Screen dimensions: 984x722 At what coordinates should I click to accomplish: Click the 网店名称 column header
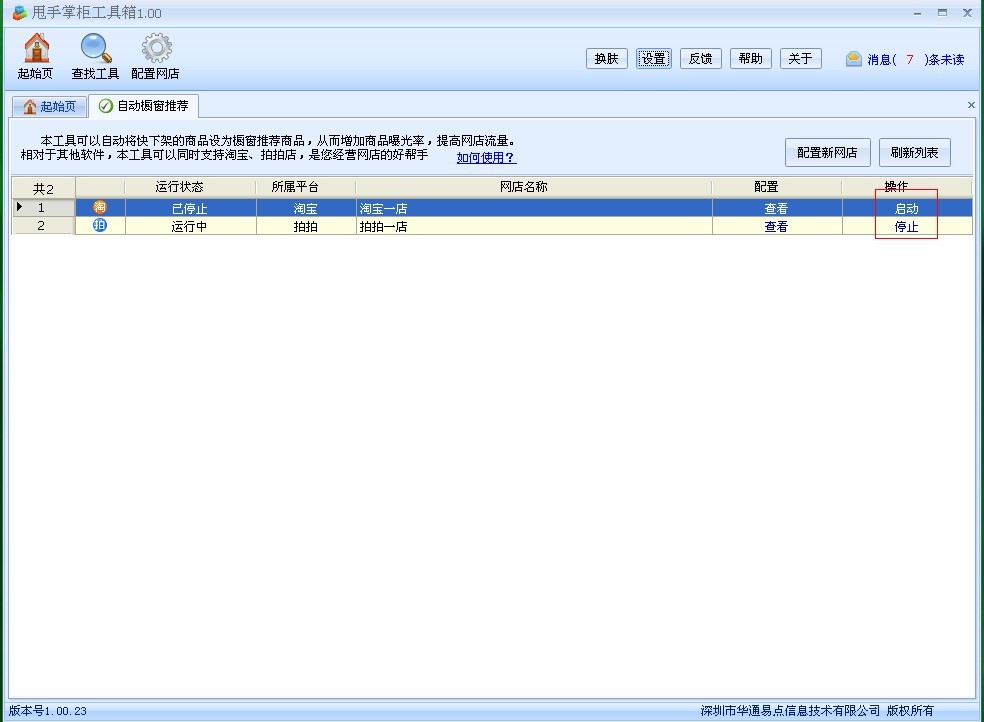(x=533, y=187)
